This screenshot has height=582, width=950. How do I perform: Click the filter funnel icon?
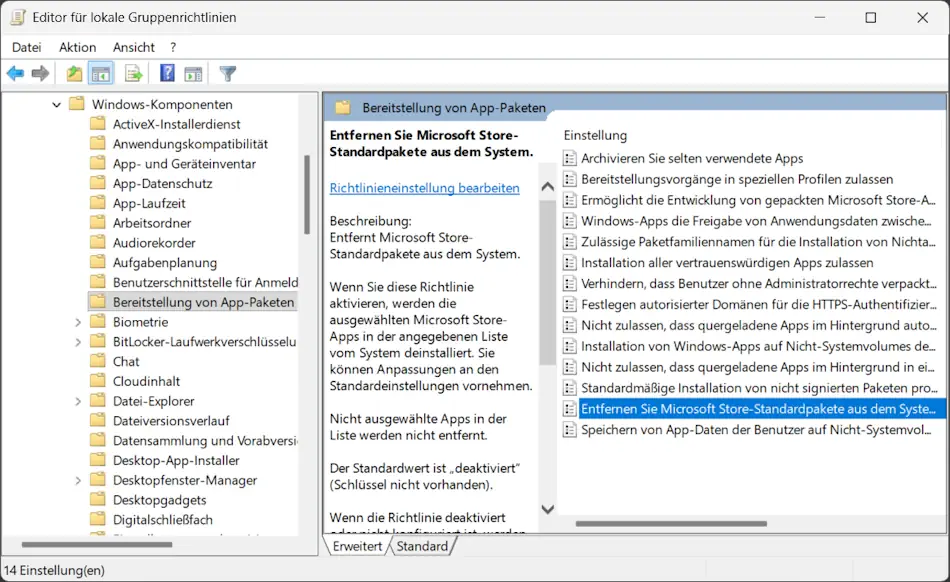point(228,73)
